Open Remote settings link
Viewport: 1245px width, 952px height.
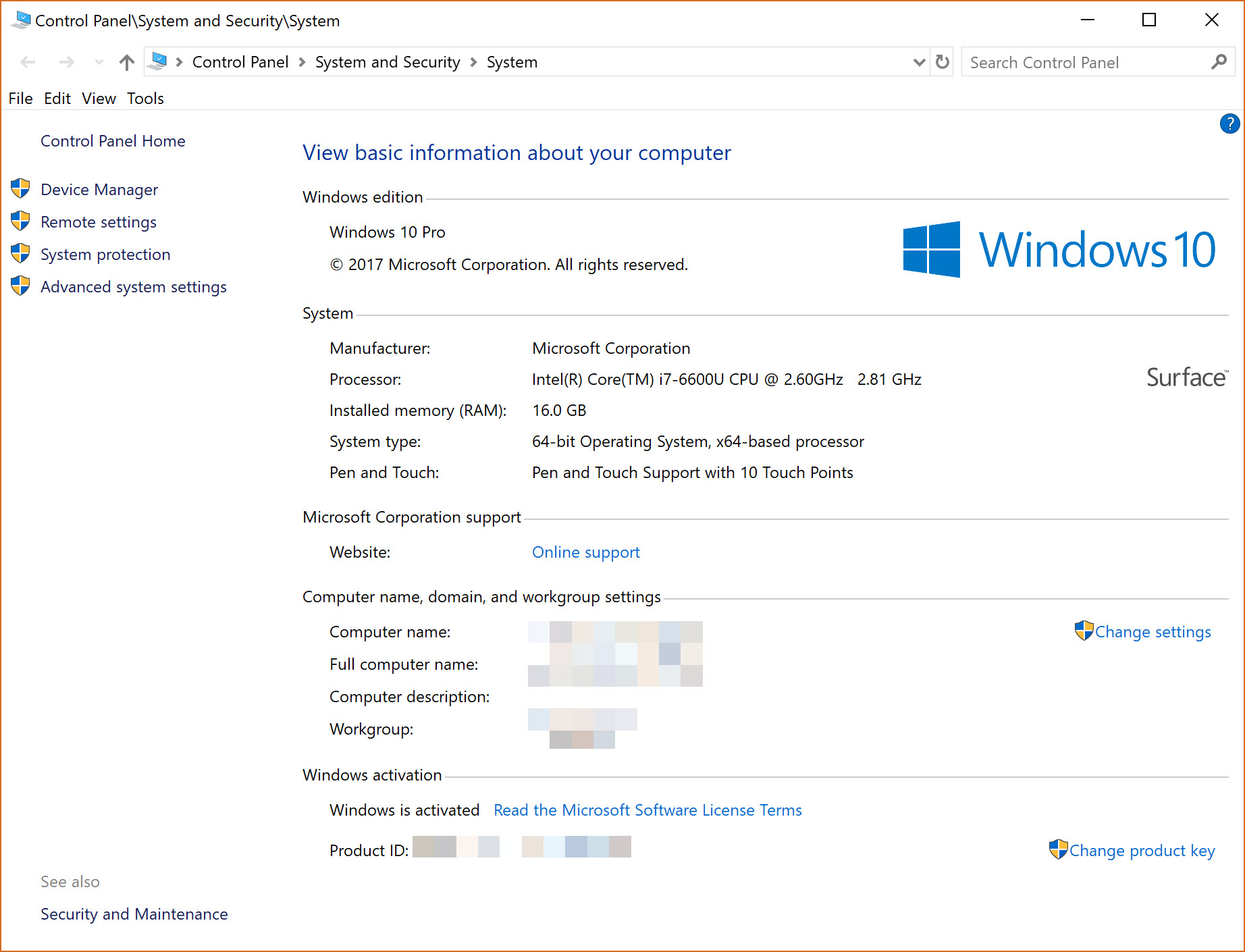tap(99, 221)
